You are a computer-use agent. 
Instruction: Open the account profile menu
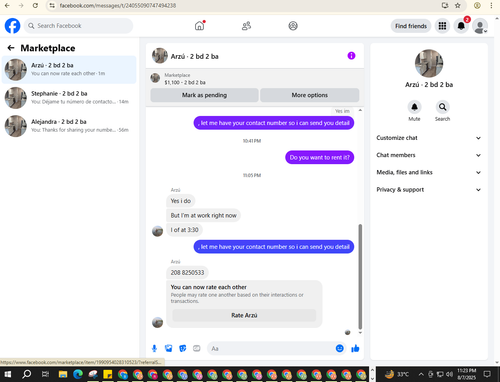click(480, 26)
